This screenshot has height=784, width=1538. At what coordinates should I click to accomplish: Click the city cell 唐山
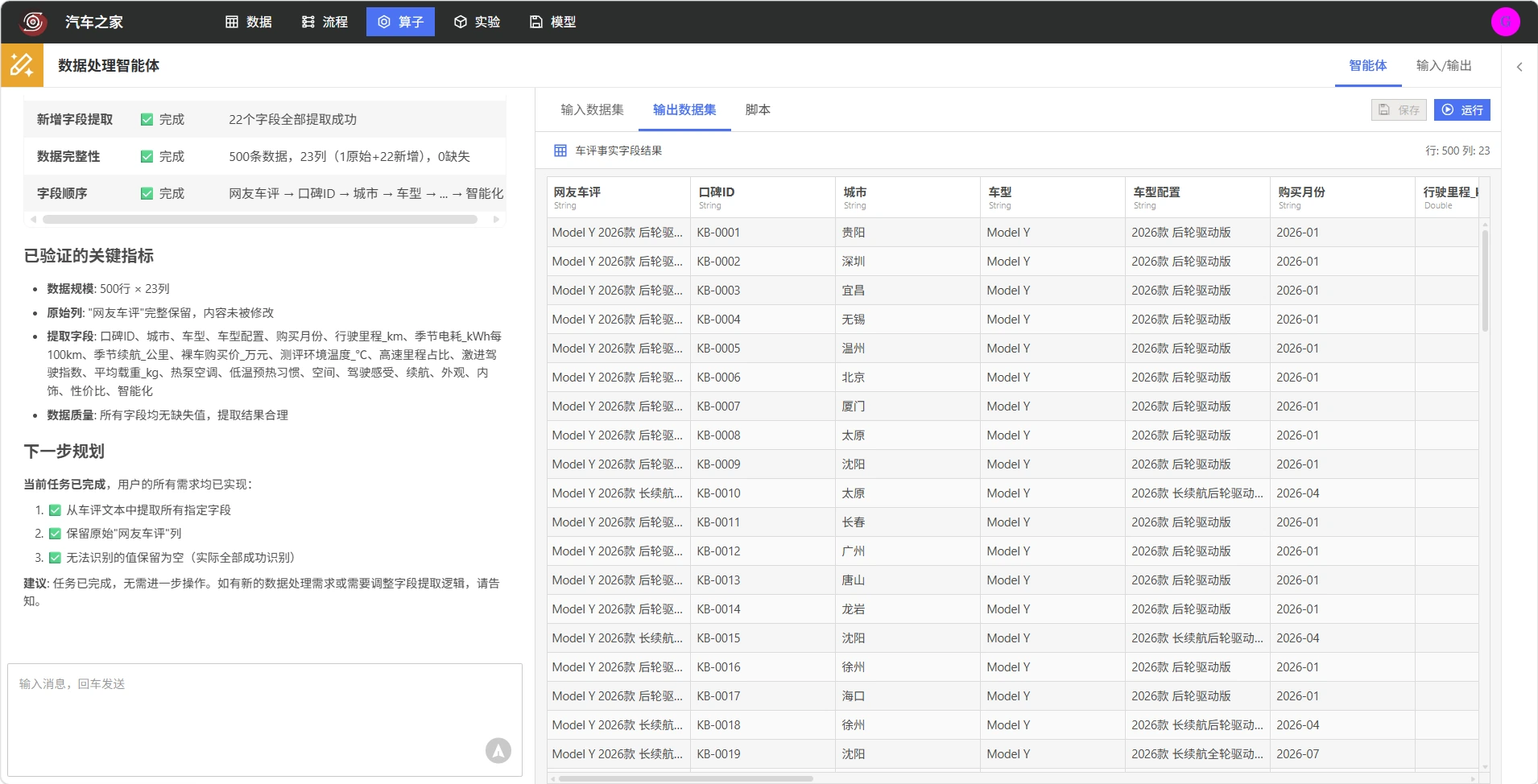point(908,580)
